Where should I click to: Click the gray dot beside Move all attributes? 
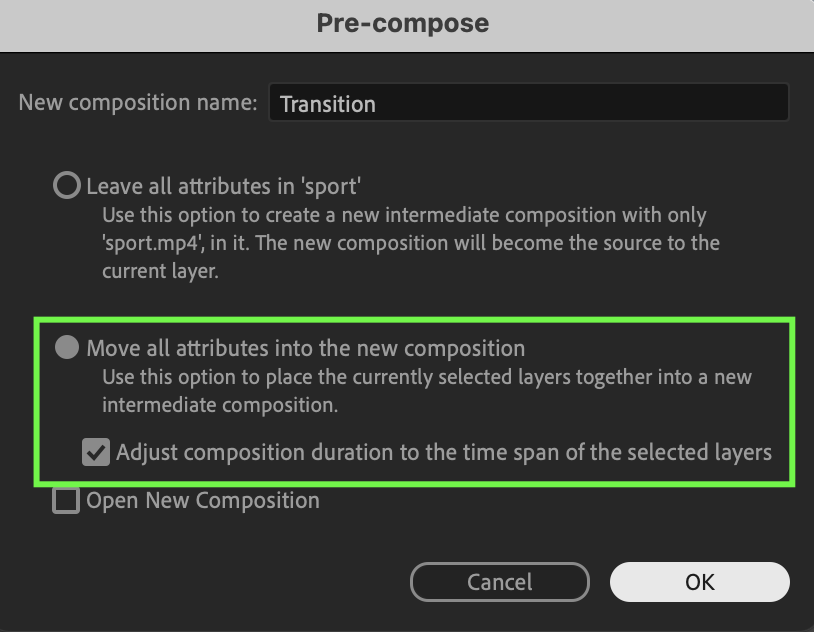pyautogui.click(x=67, y=347)
